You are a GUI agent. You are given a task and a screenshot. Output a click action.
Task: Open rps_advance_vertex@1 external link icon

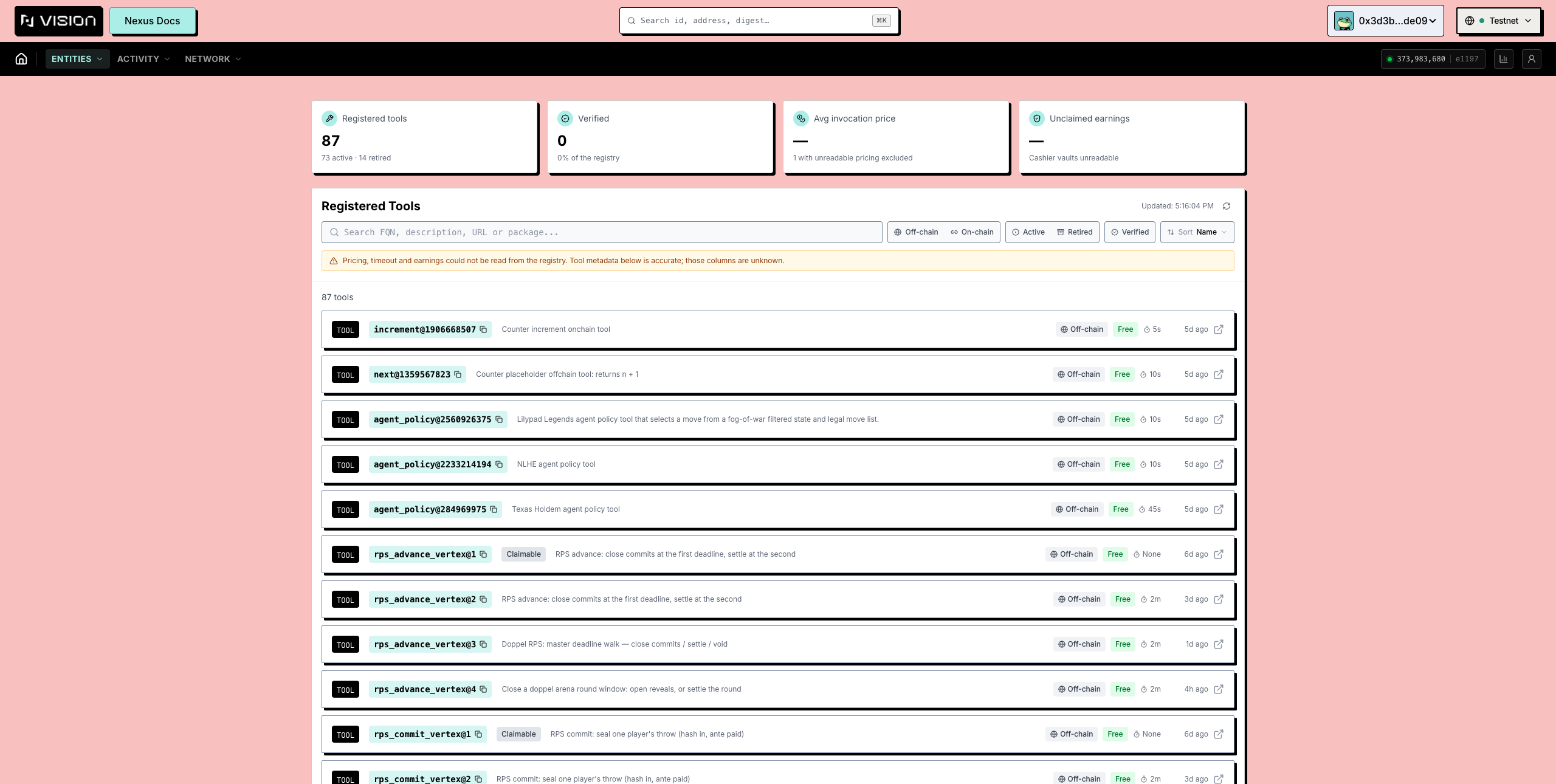1219,554
